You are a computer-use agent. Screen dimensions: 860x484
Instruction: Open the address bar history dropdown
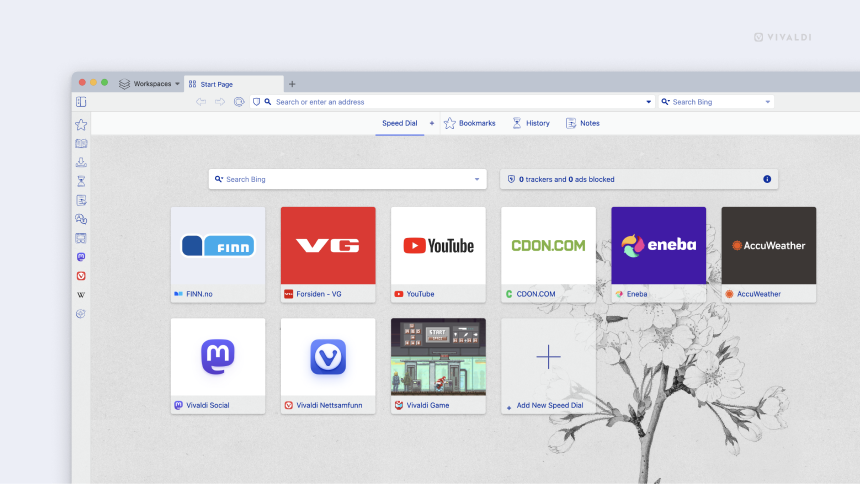click(648, 102)
